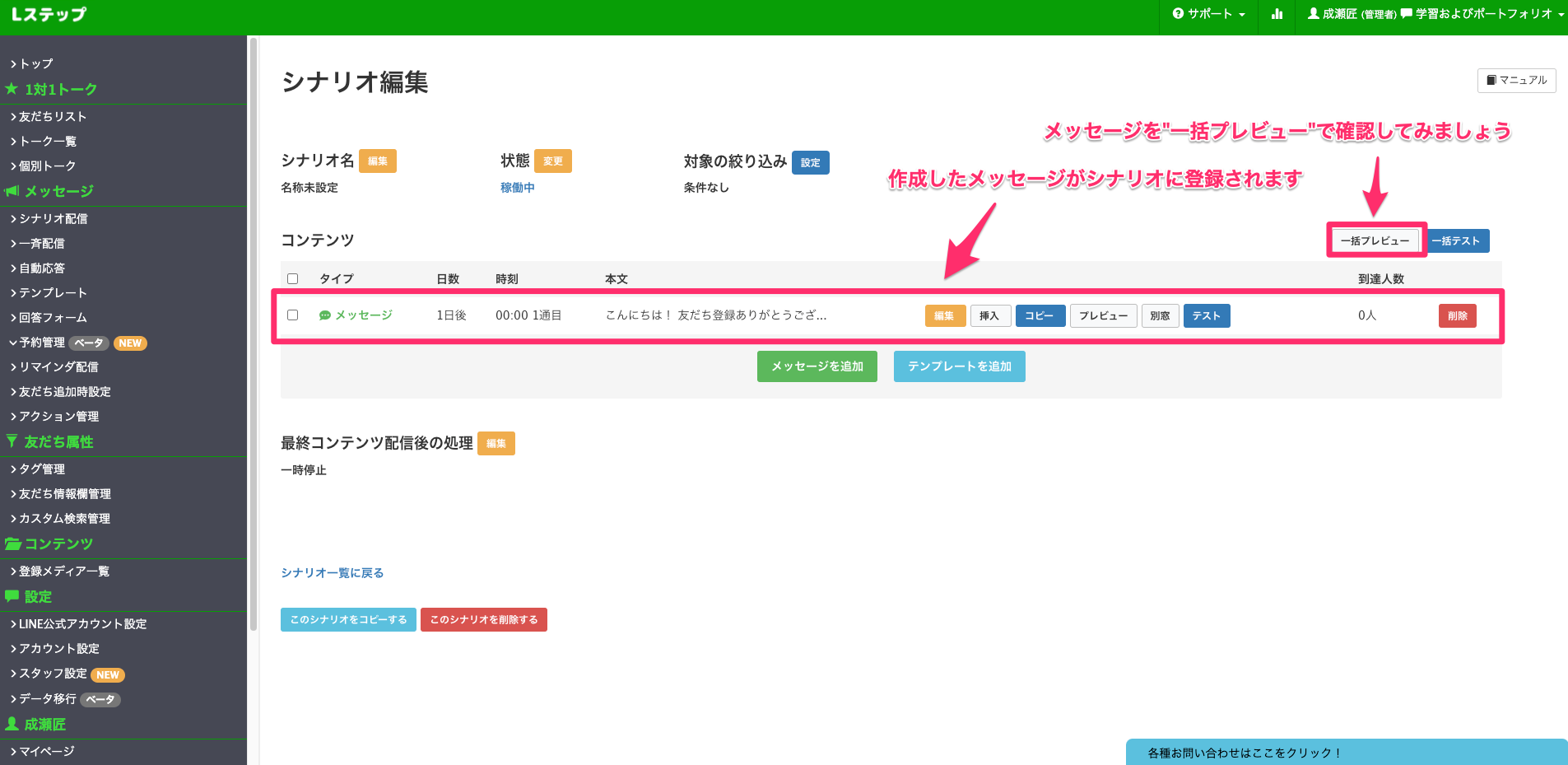
Task: Check the select-all checkbox in the table header
Action: tap(293, 278)
